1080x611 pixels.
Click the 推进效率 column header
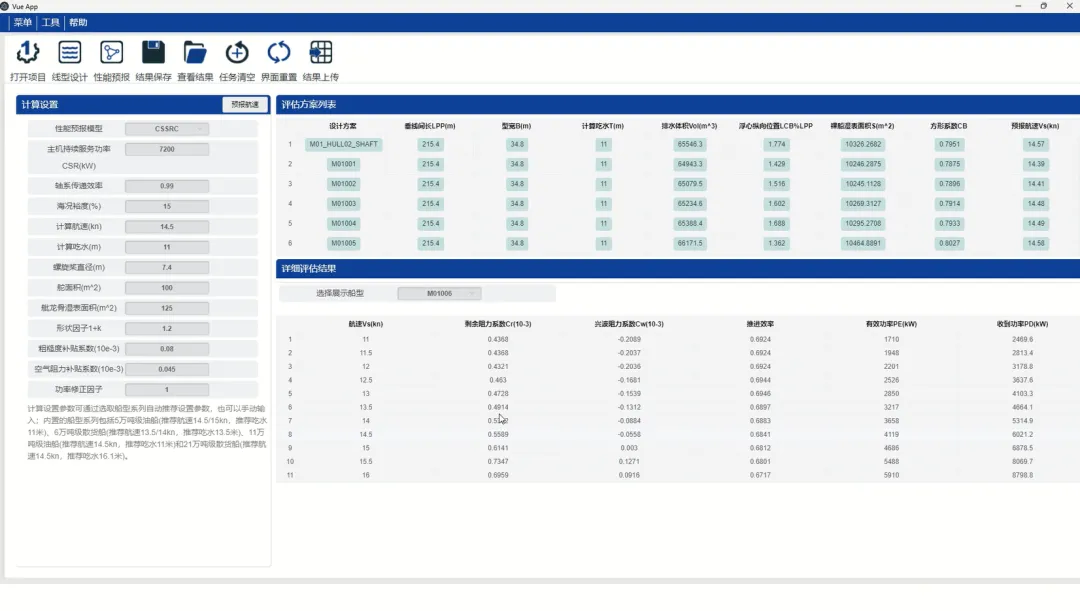(760, 324)
